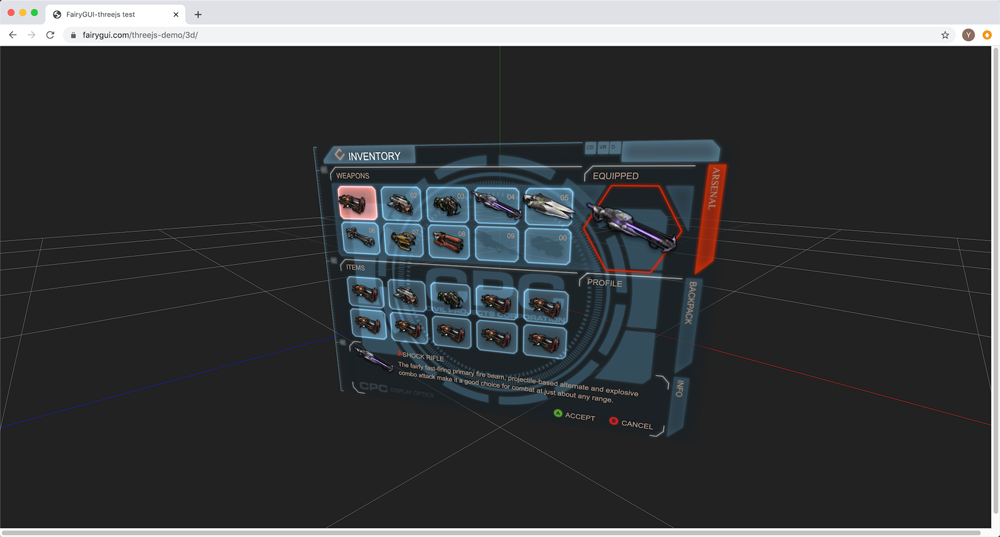Viewport: 1000px width, 537px height.
Task: Select the yellow weapon in slot 07
Action: coord(403,240)
